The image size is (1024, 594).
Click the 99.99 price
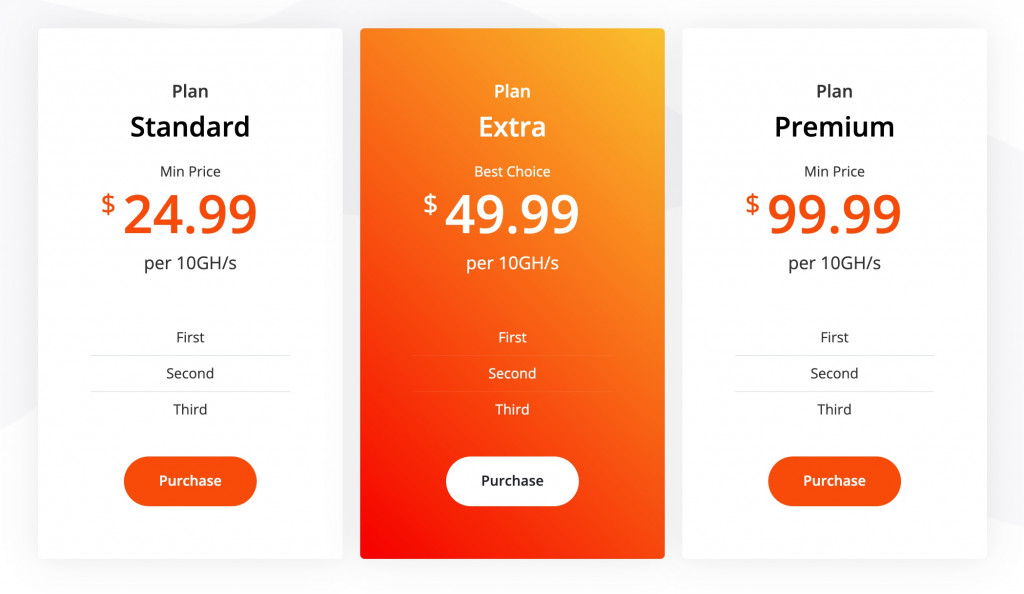point(834,214)
